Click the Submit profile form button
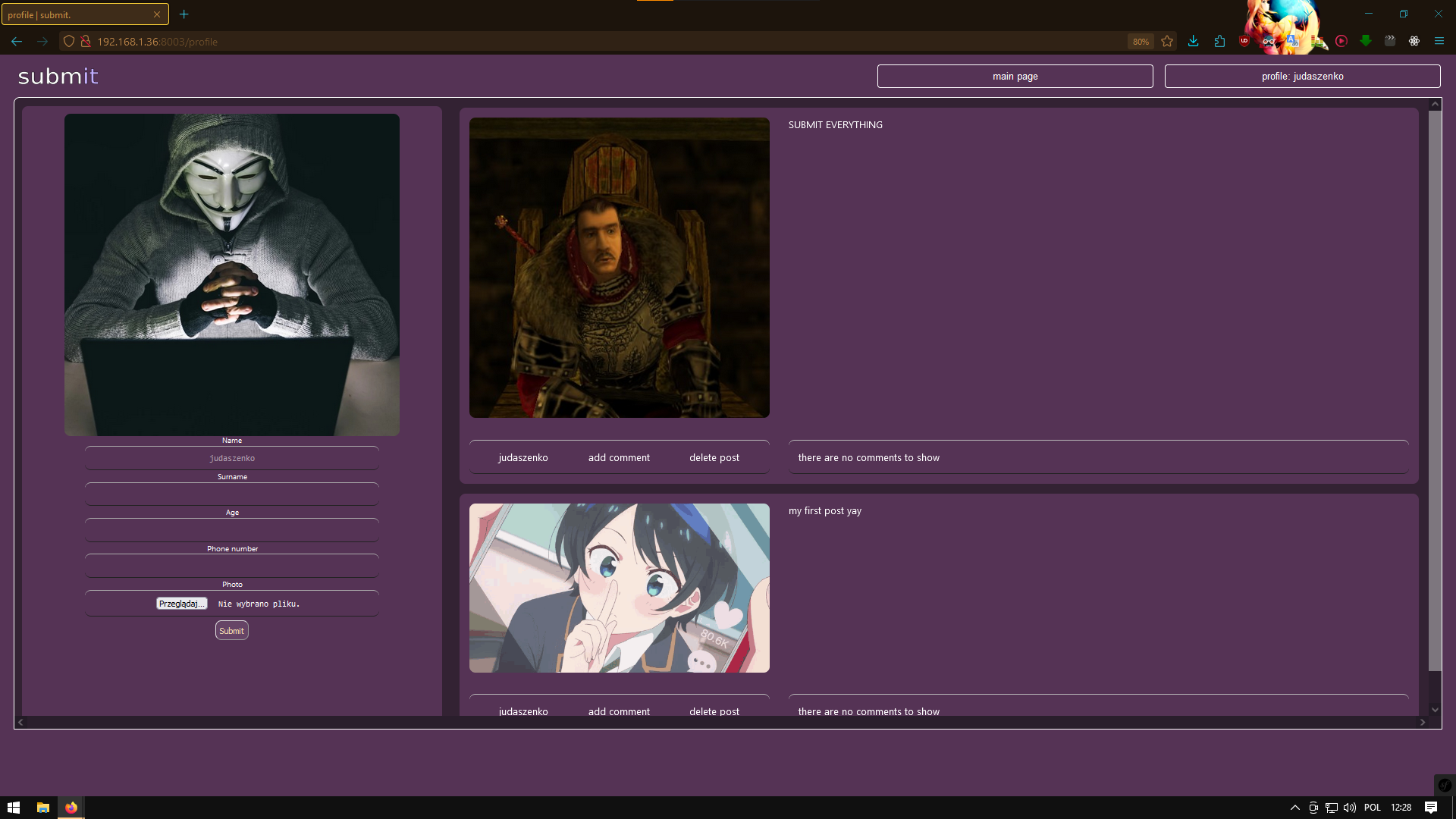Viewport: 1456px width, 819px height. 231,630
